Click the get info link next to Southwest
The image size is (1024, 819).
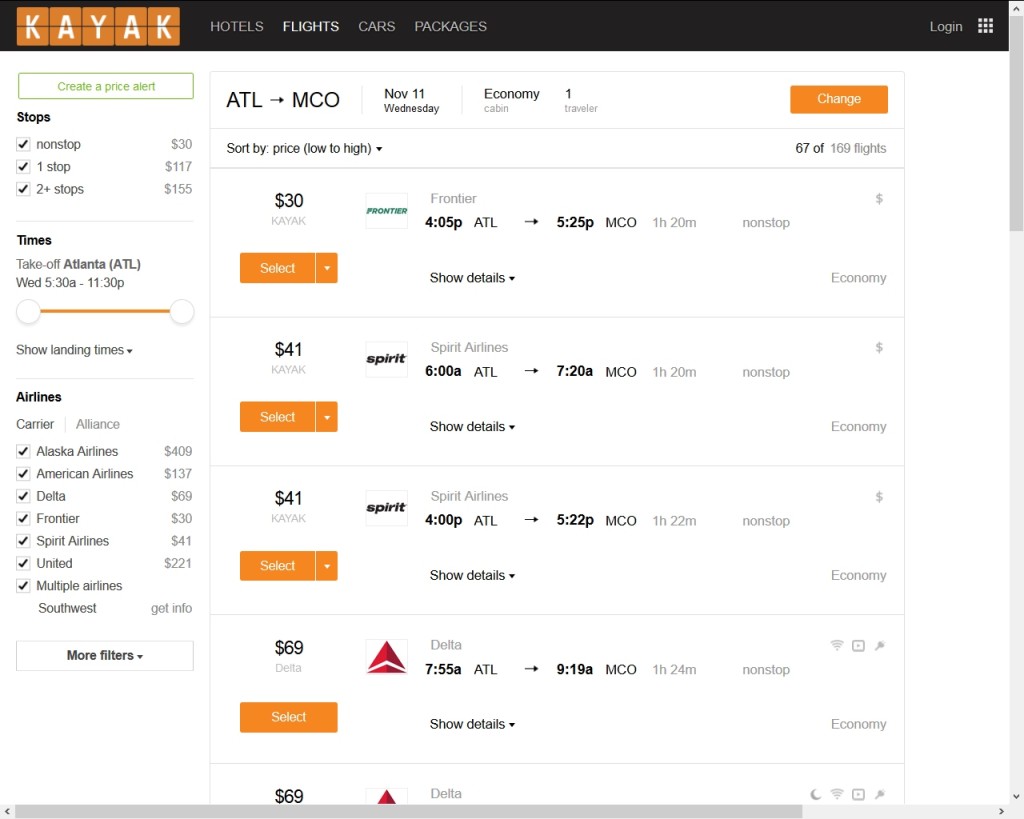171,608
